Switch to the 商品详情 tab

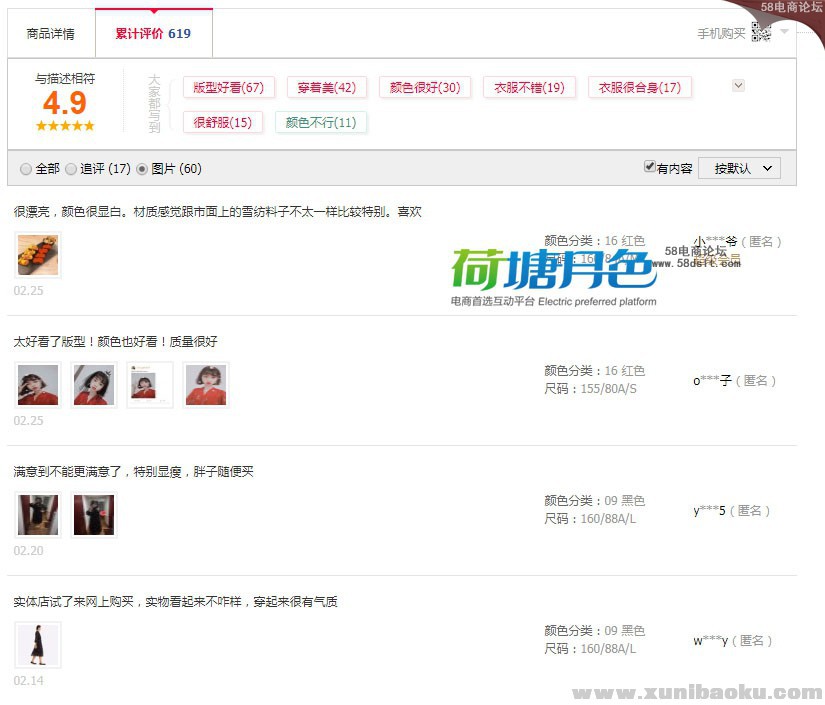pos(50,34)
